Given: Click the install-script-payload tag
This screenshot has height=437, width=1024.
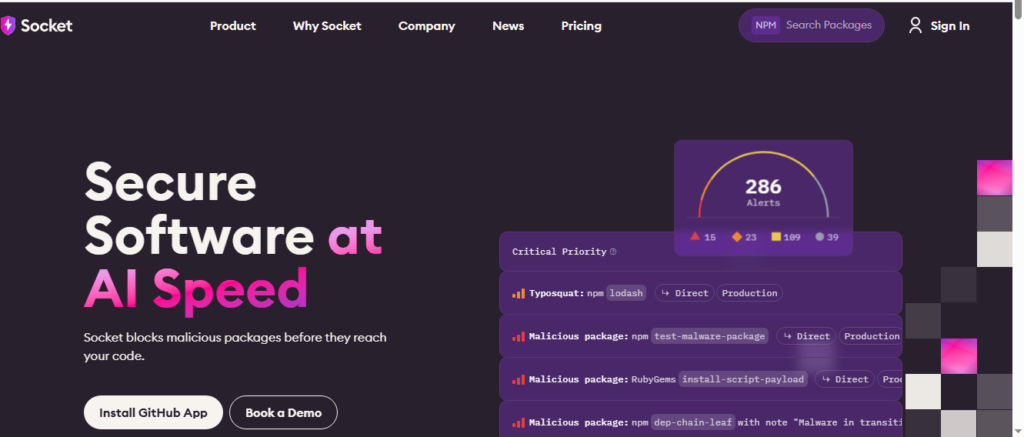Looking at the screenshot, I should 743,380.
